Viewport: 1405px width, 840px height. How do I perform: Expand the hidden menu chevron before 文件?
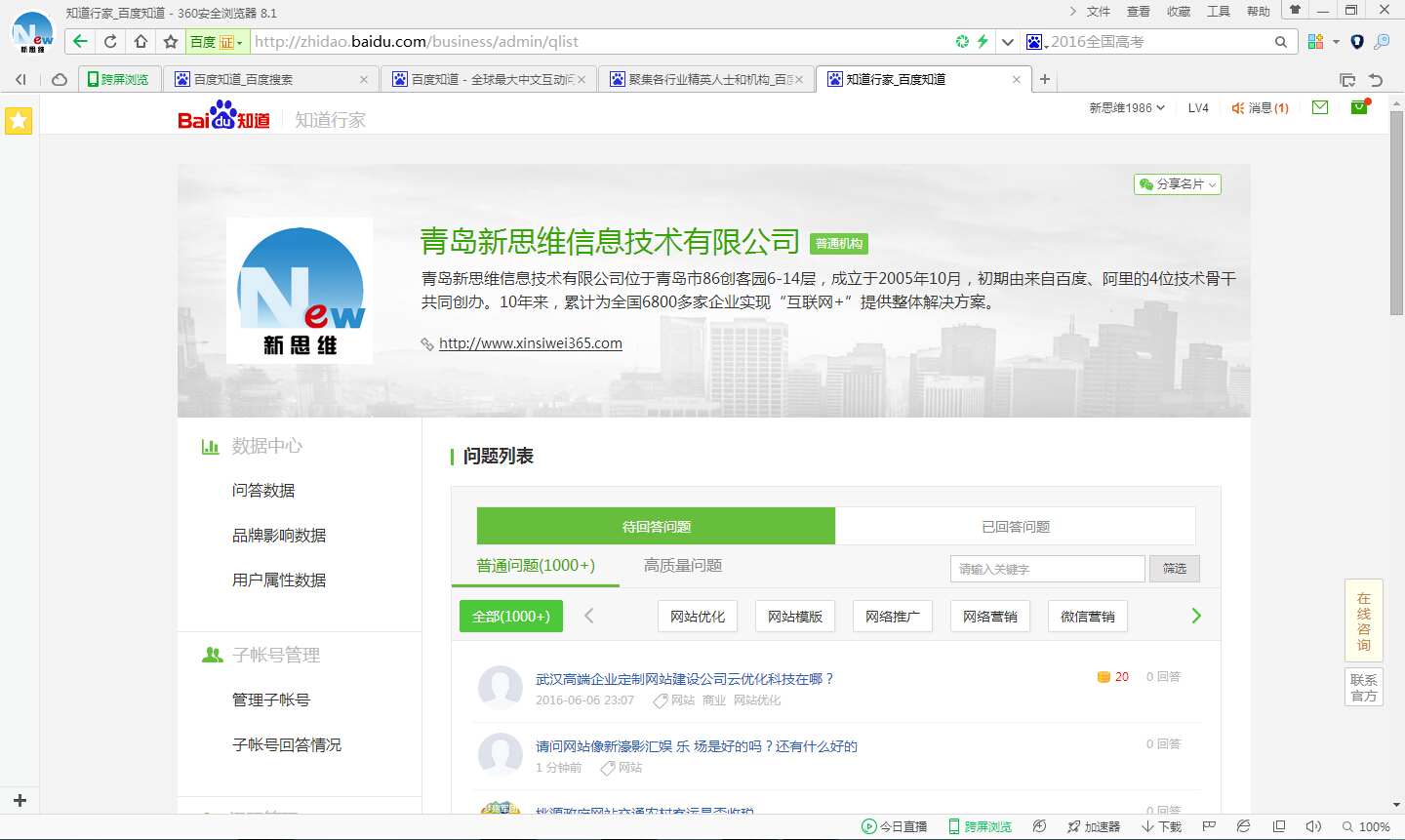pyautogui.click(x=1072, y=11)
